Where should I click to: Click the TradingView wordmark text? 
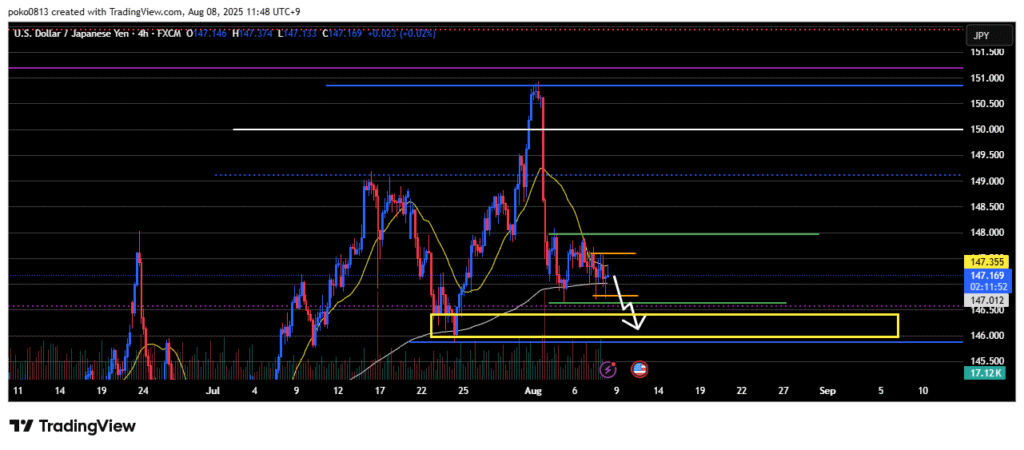tap(86, 426)
